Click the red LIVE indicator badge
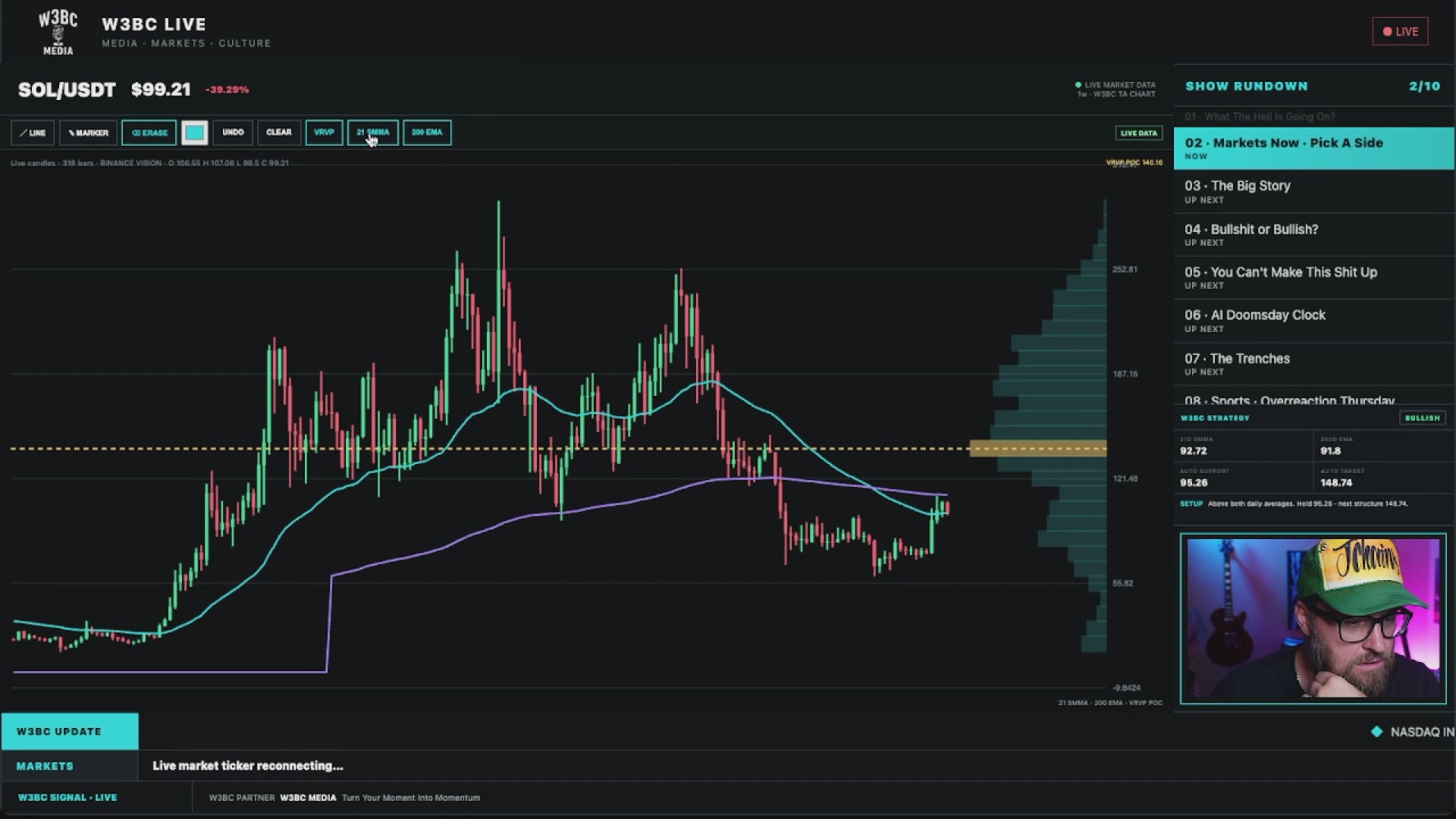Viewport: 1456px width, 819px height. click(x=1400, y=32)
